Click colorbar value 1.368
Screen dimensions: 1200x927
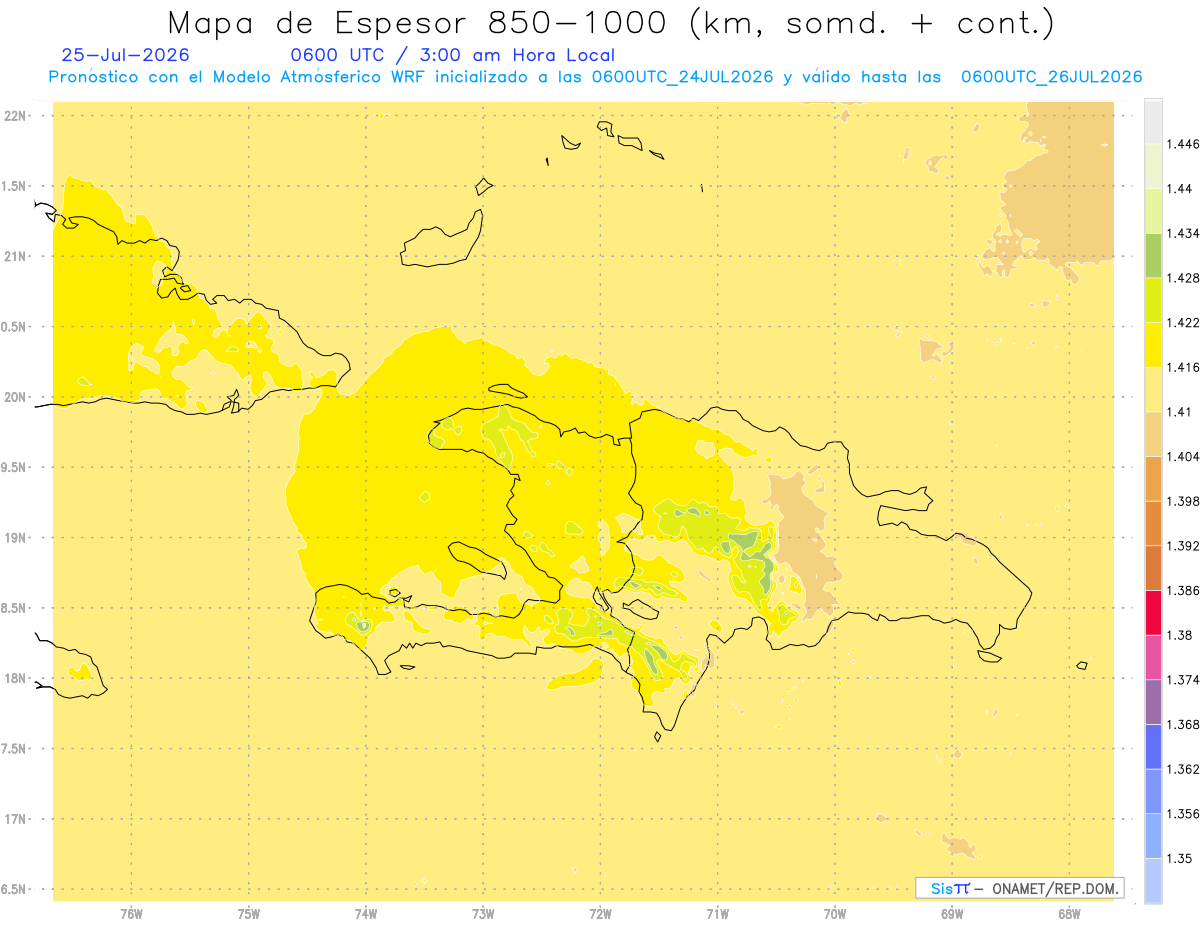pyautogui.click(x=1183, y=724)
